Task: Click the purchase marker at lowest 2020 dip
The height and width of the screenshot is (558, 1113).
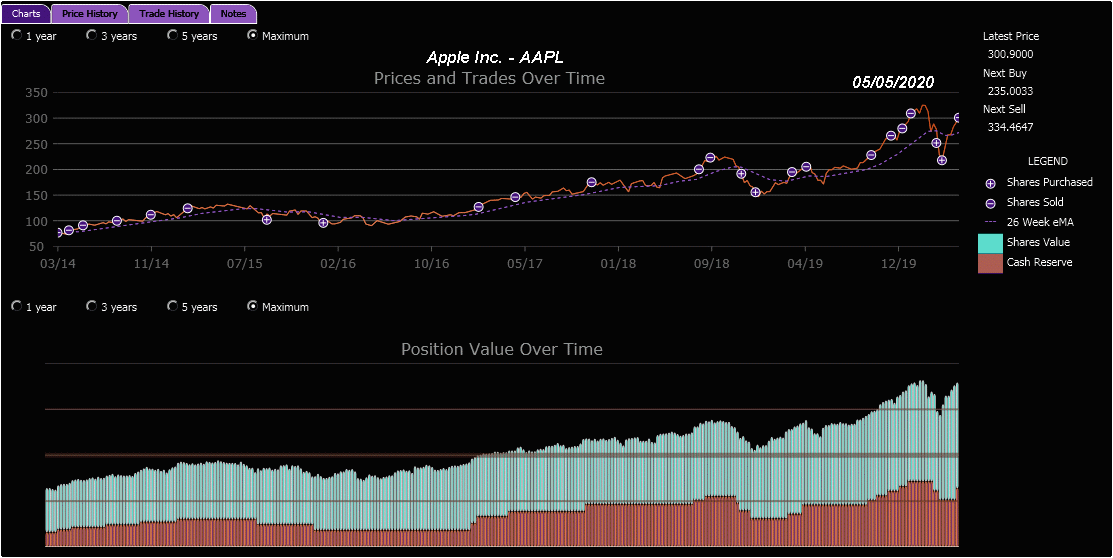Action: 942,160
